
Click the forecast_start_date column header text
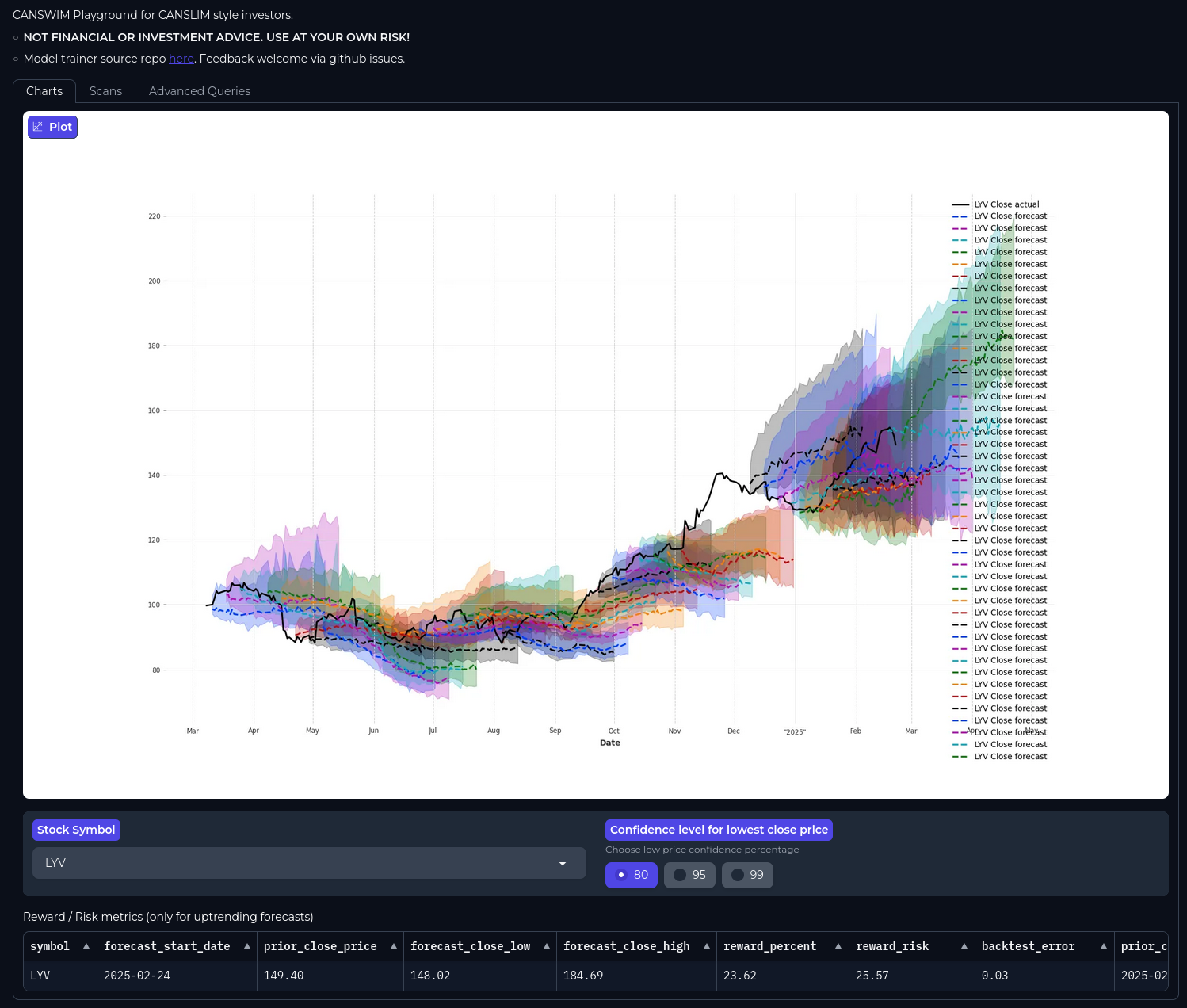point(167,946)
